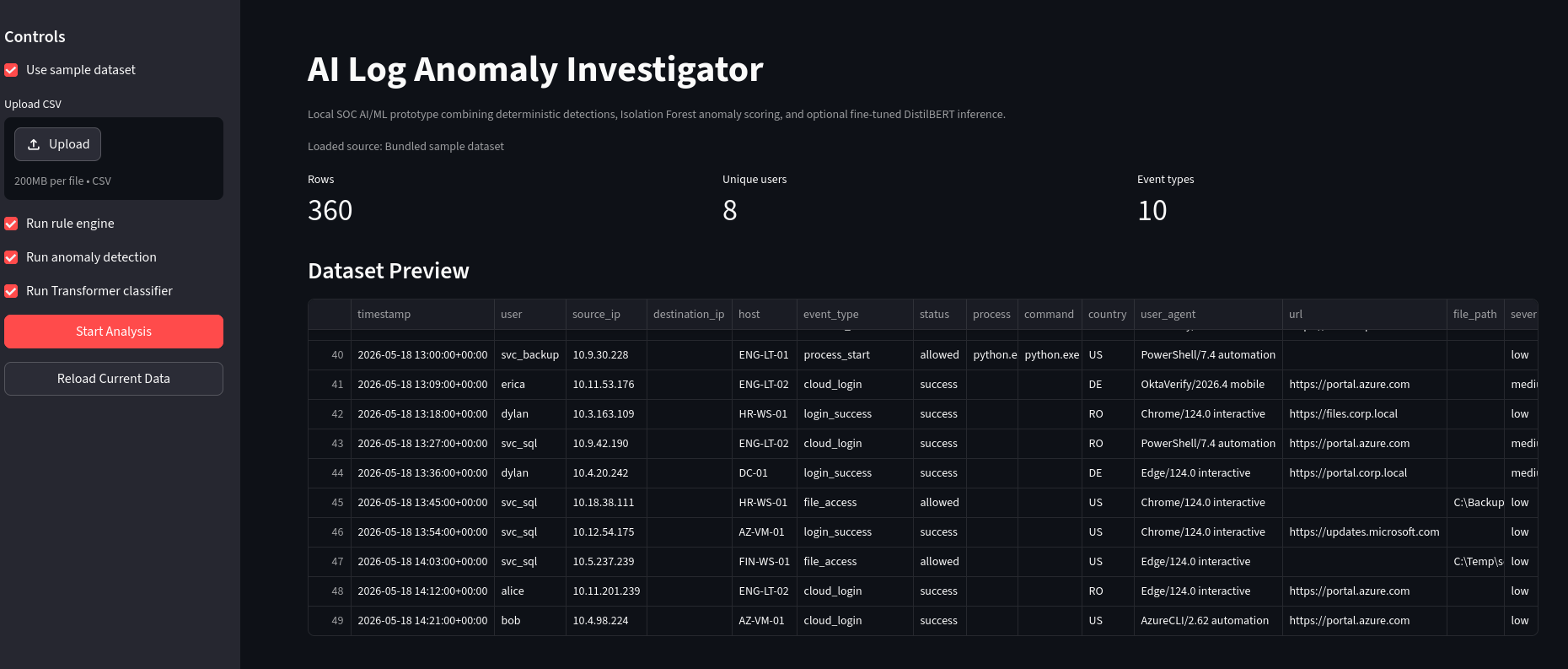Select the country column header
This screenshot has width=1568, height=669.
1108,314
